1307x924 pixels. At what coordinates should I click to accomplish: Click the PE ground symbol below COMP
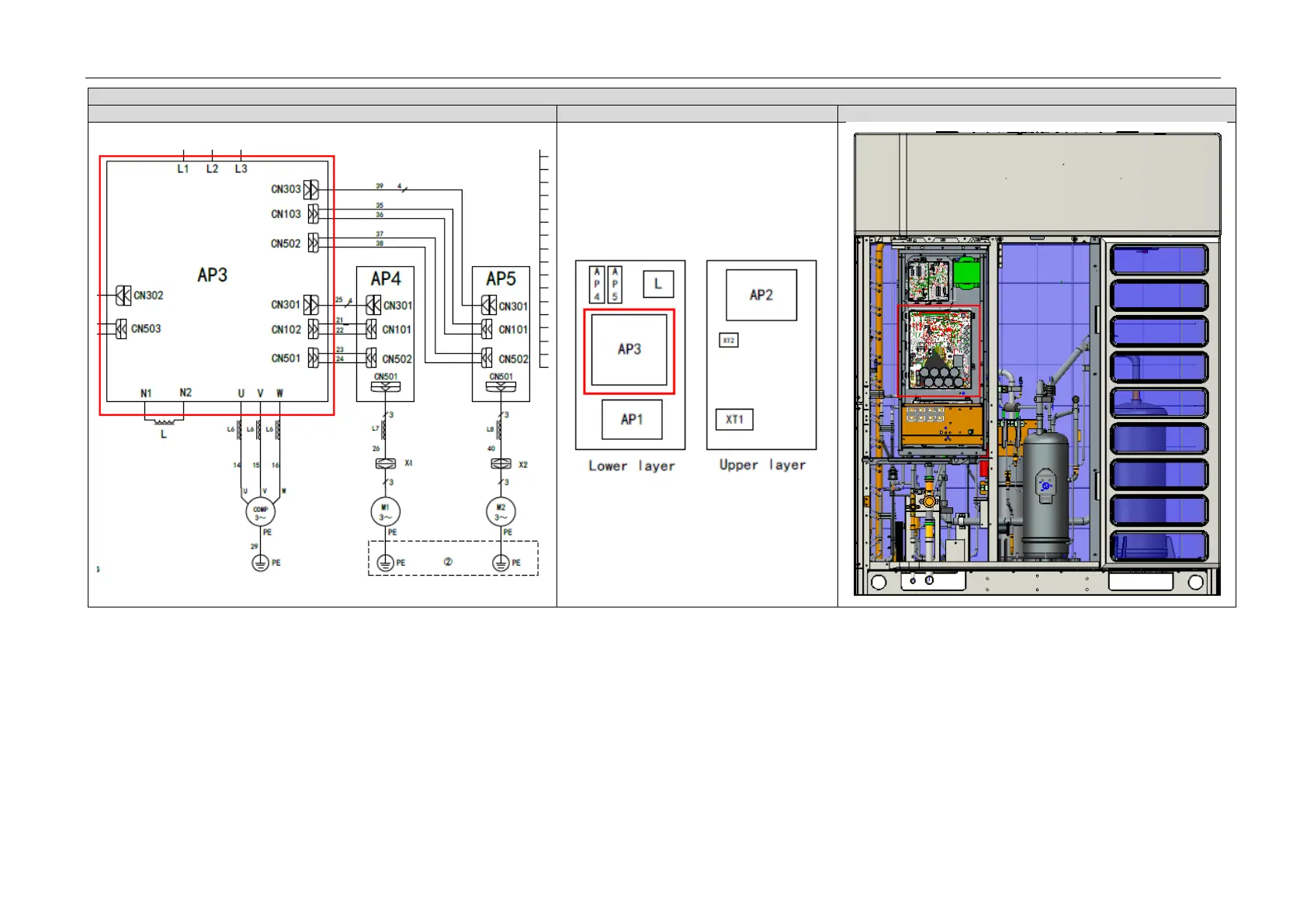pos(261,563)
